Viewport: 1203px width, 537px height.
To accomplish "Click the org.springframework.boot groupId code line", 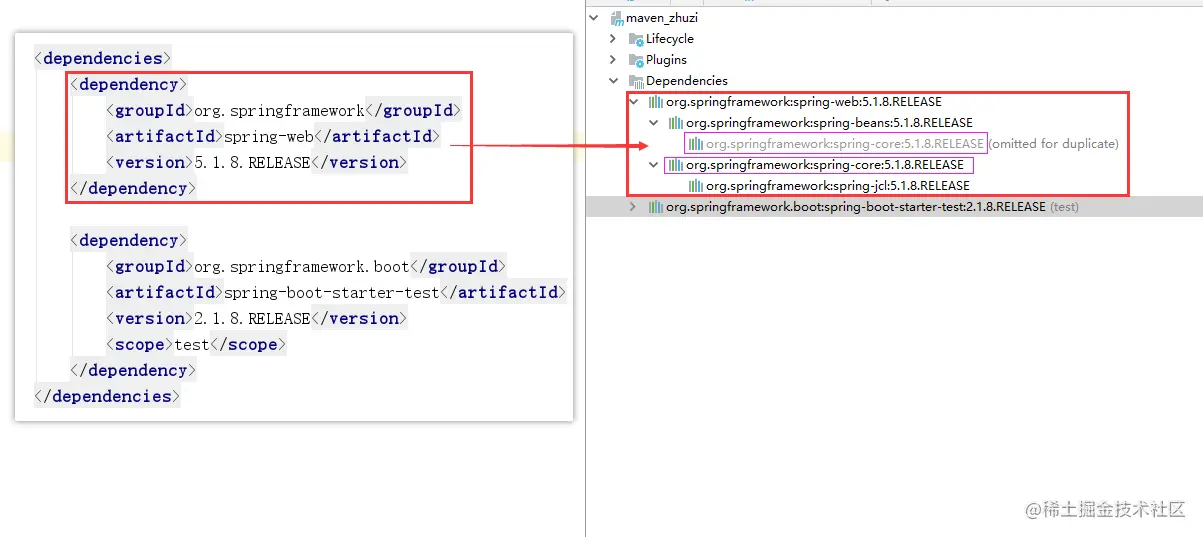I will click(305, 266).
